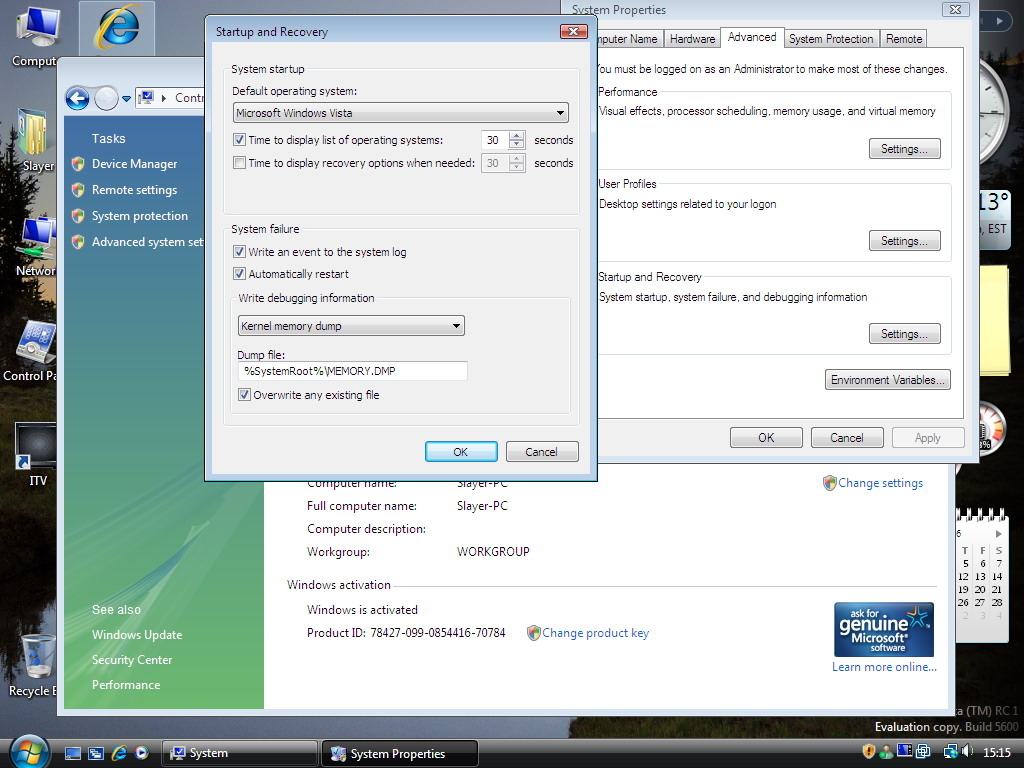
Task: Click the network connection tray icon
Action: click(950, 752)
